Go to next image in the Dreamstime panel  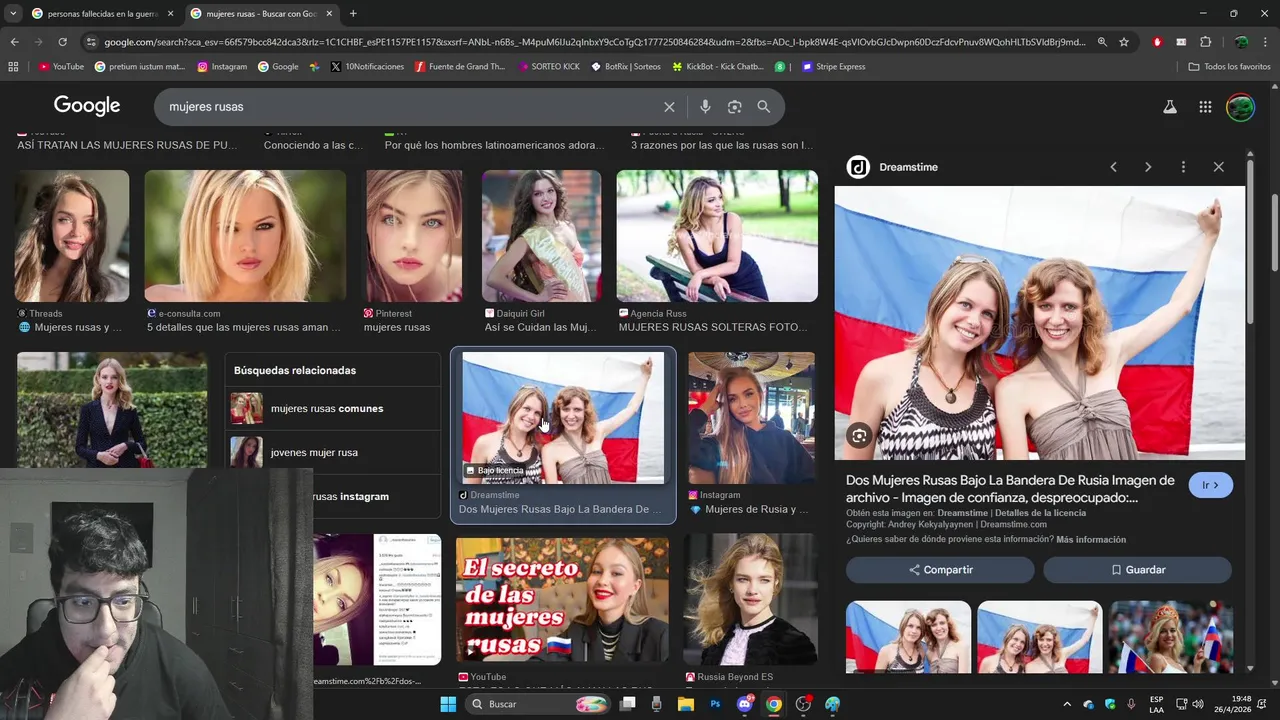pyautogui.click(x=1148, y=167)
